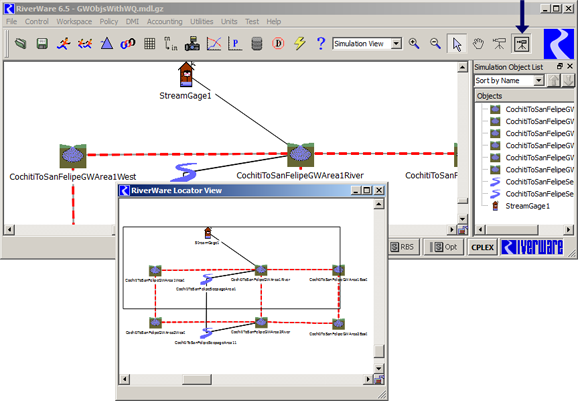Image resolution: width=578 pixels, height=401 pixels.
Task: Click the Opt status button
Action: [x=444, y=247]
